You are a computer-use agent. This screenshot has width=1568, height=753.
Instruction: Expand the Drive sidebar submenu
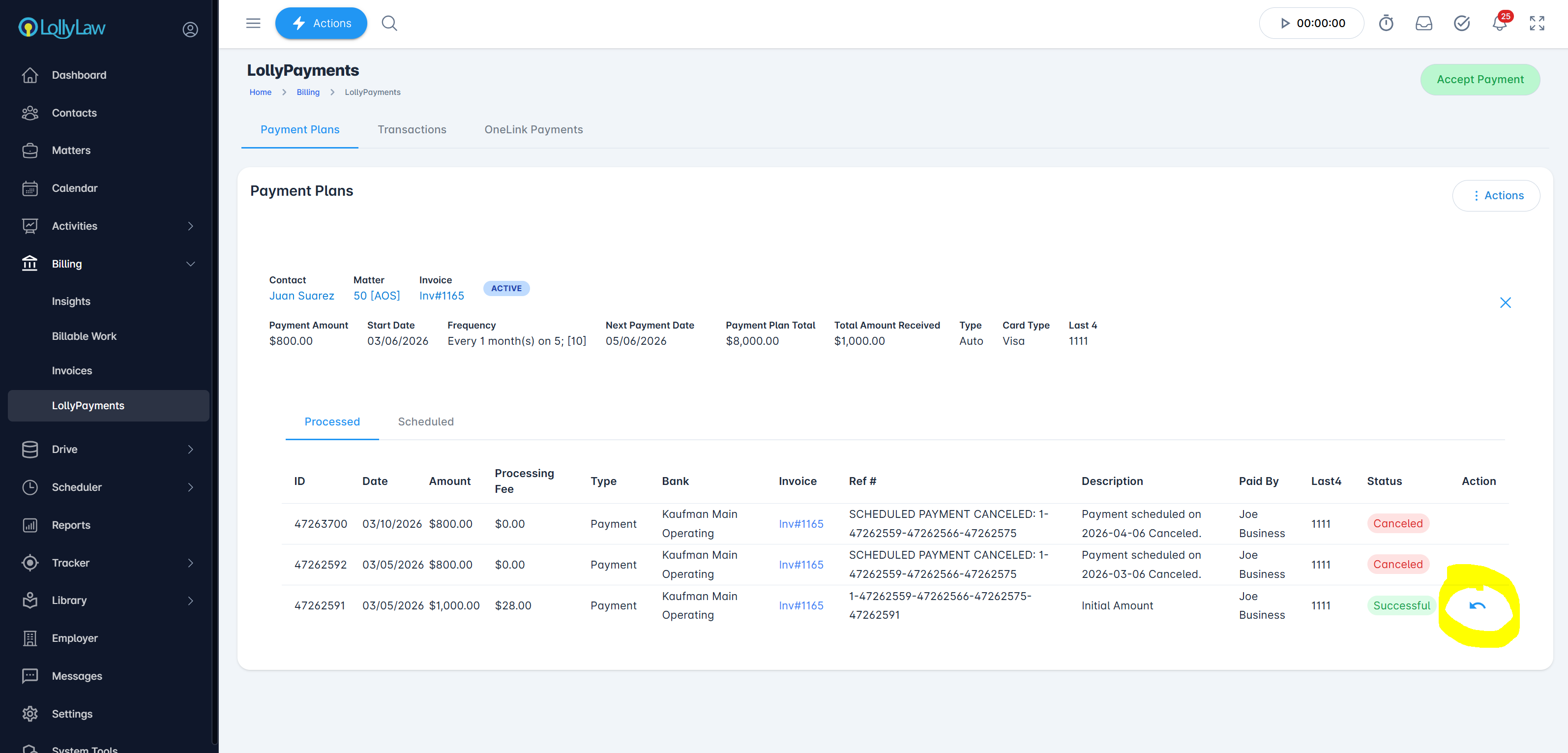[190, 449]
